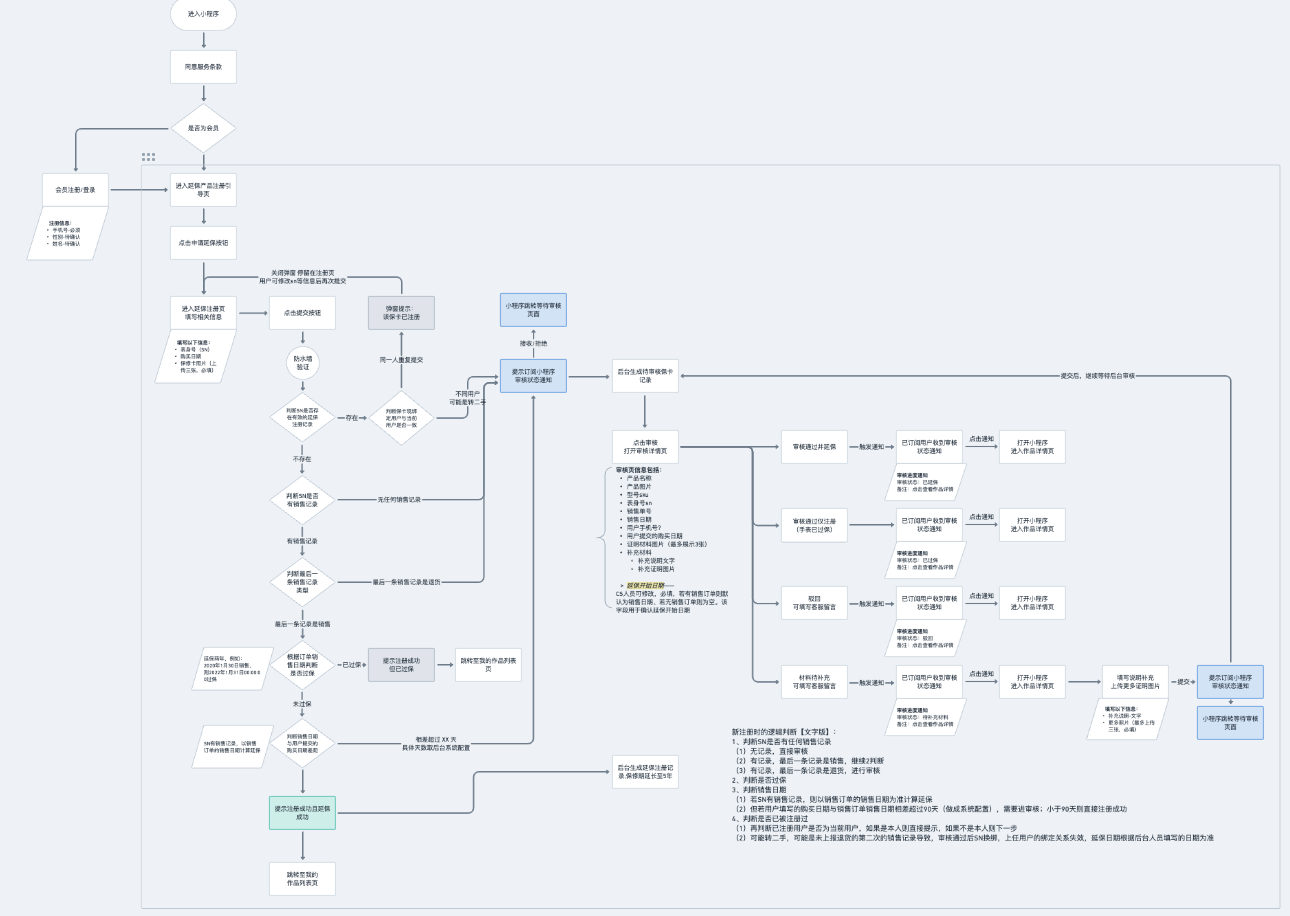Select the 后台生成待审核保卡记录 box

click(x=646, y=376)
